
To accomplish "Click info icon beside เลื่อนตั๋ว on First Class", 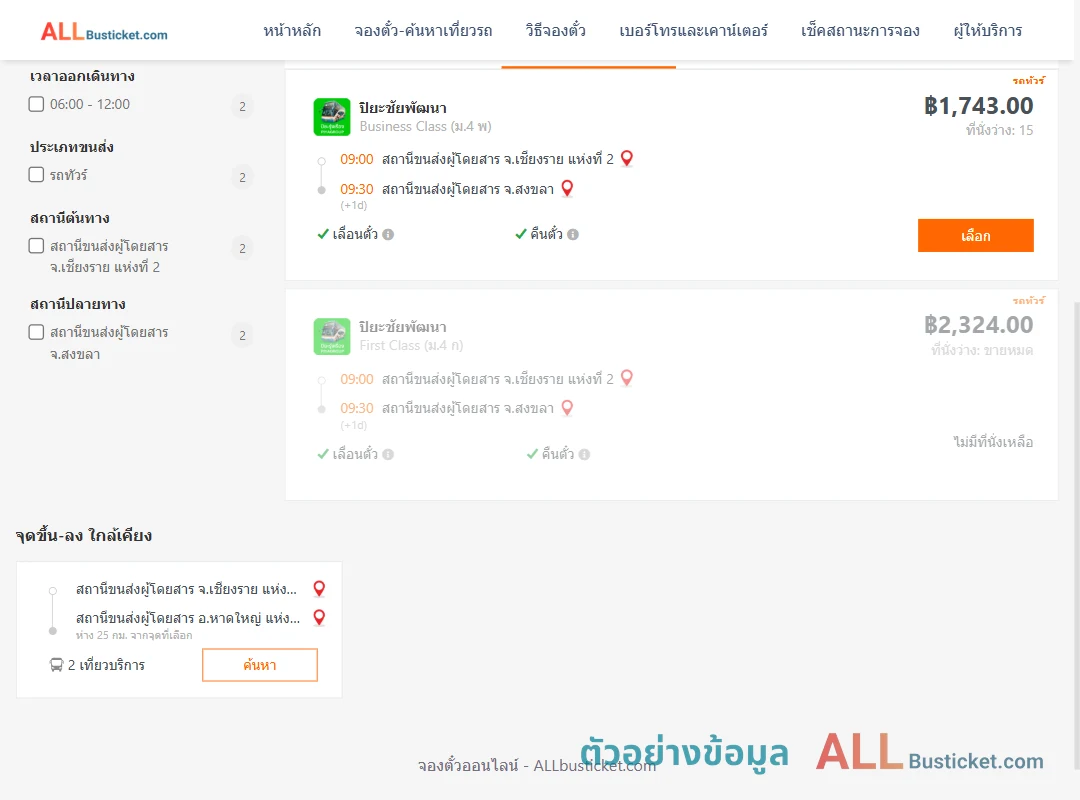I will pyautogui.click(x=388, y=454).
